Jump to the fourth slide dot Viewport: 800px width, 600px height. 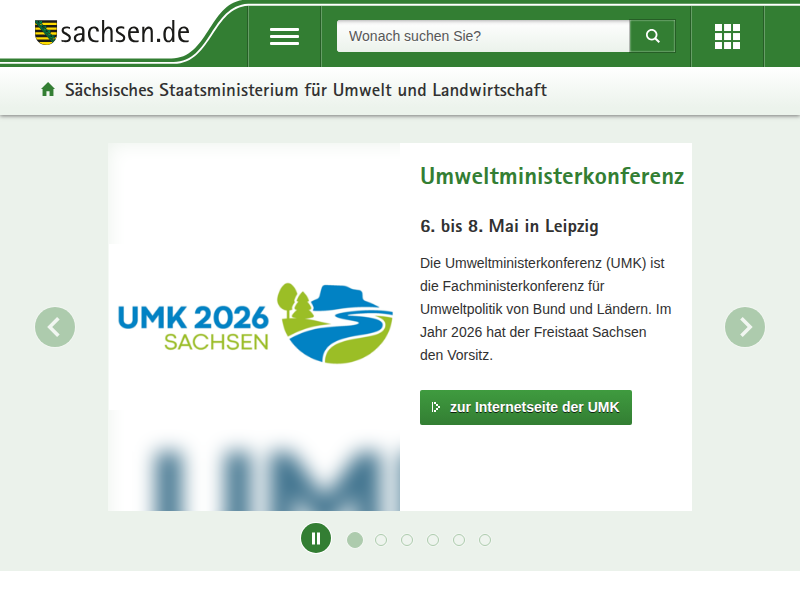click(433, 540)
